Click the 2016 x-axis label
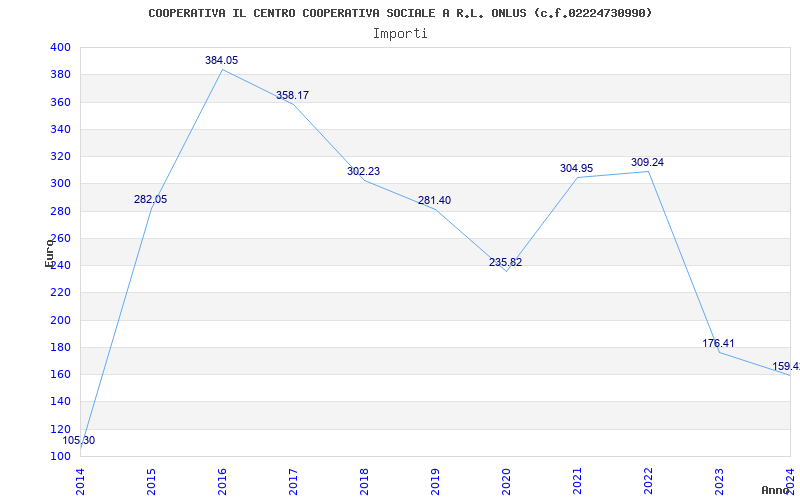The height and width of the screenshot is (500, 800). 222,482
